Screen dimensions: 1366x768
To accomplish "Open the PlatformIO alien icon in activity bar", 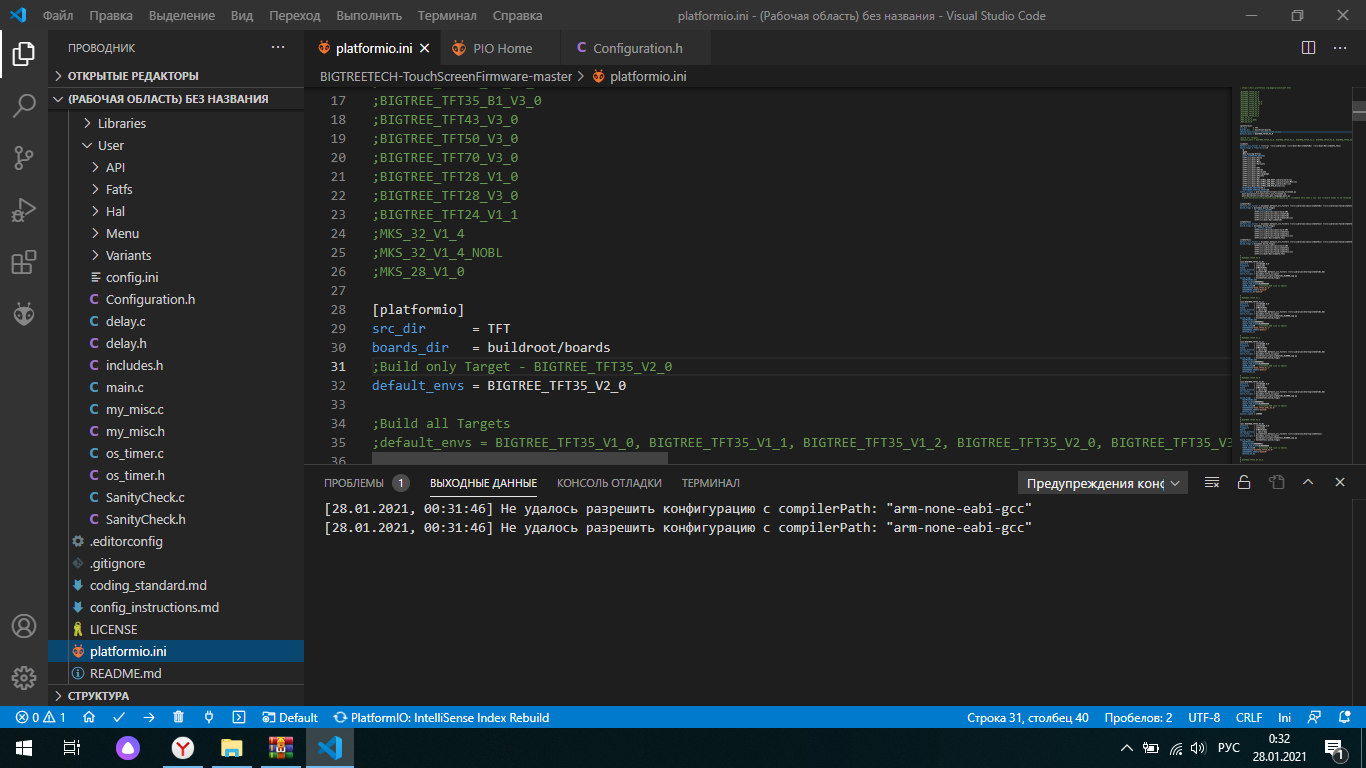I will [x=24, y=314].
